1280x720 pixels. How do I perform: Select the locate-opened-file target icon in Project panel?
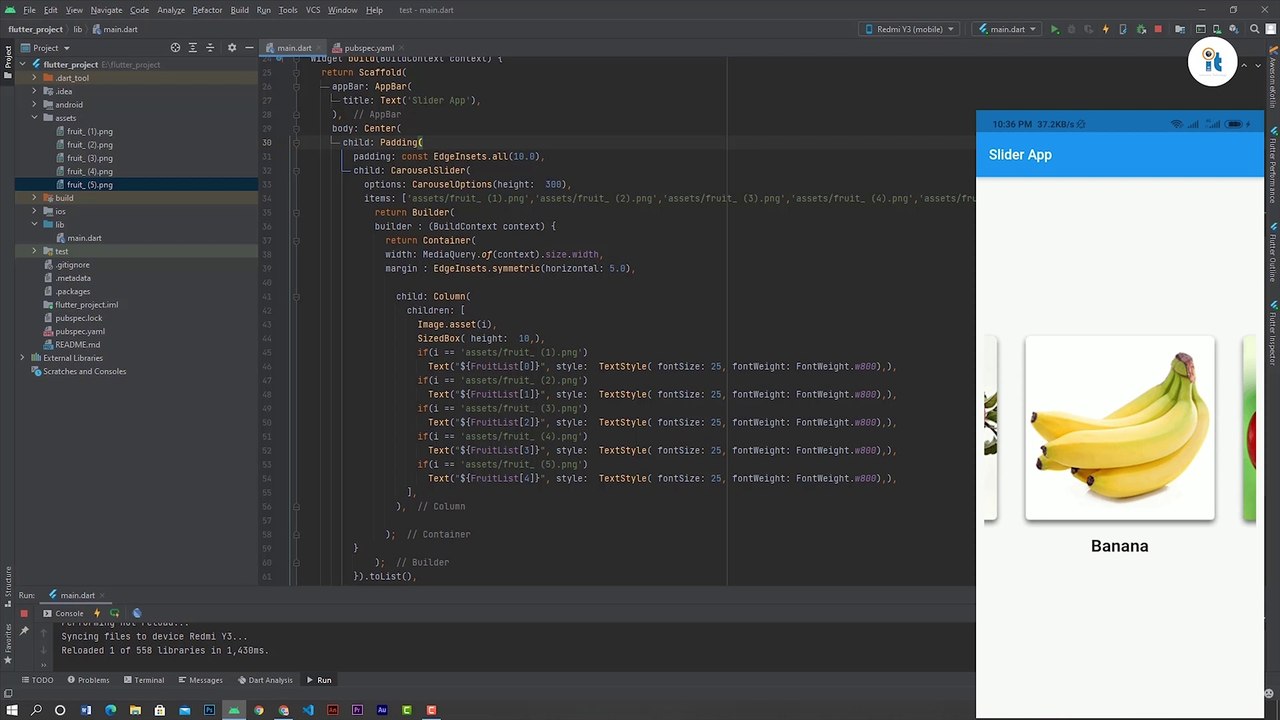click(176, 48)
